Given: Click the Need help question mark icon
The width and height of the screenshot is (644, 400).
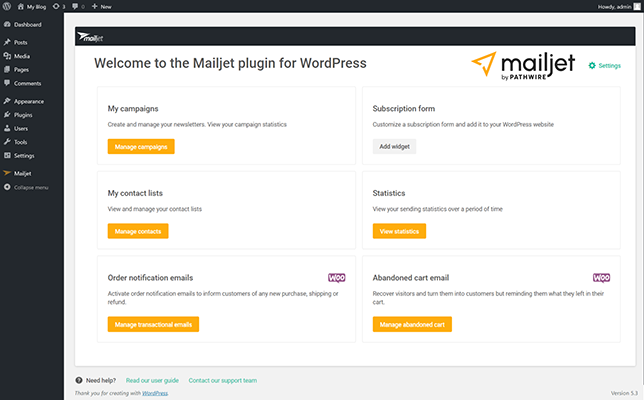Looking at the screenshot, I should click(79, 380).
